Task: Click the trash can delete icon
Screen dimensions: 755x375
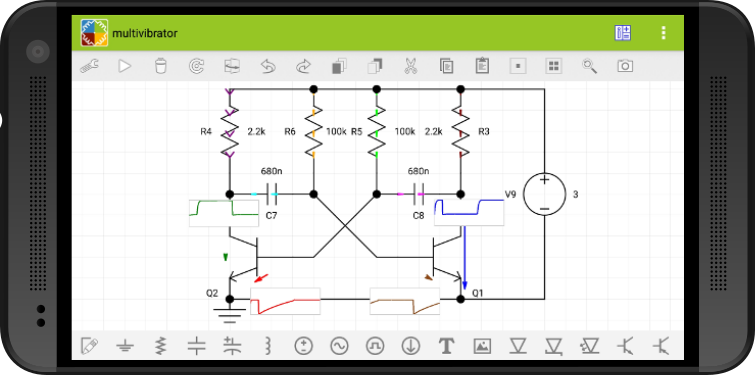Action: coord(160,66)
